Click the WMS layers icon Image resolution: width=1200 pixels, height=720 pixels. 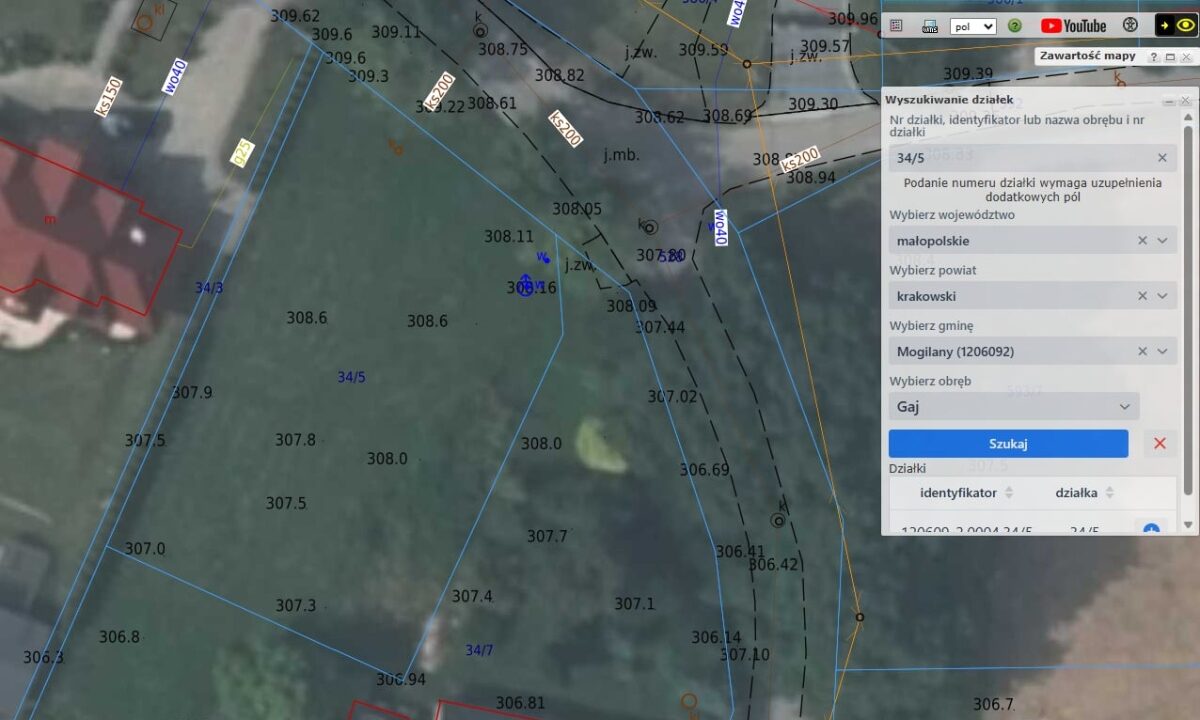930,26
